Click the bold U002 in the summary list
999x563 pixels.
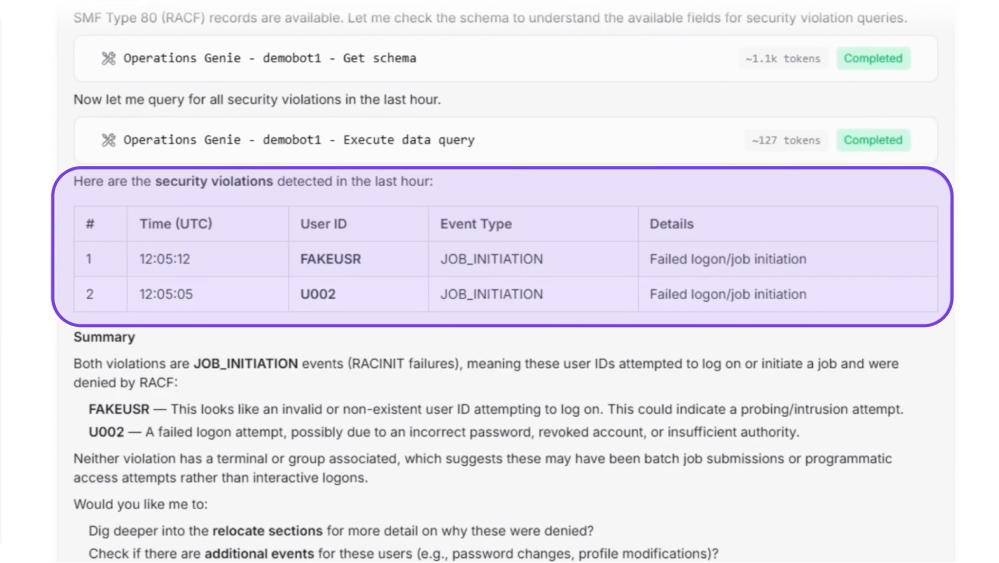point(106,432)
